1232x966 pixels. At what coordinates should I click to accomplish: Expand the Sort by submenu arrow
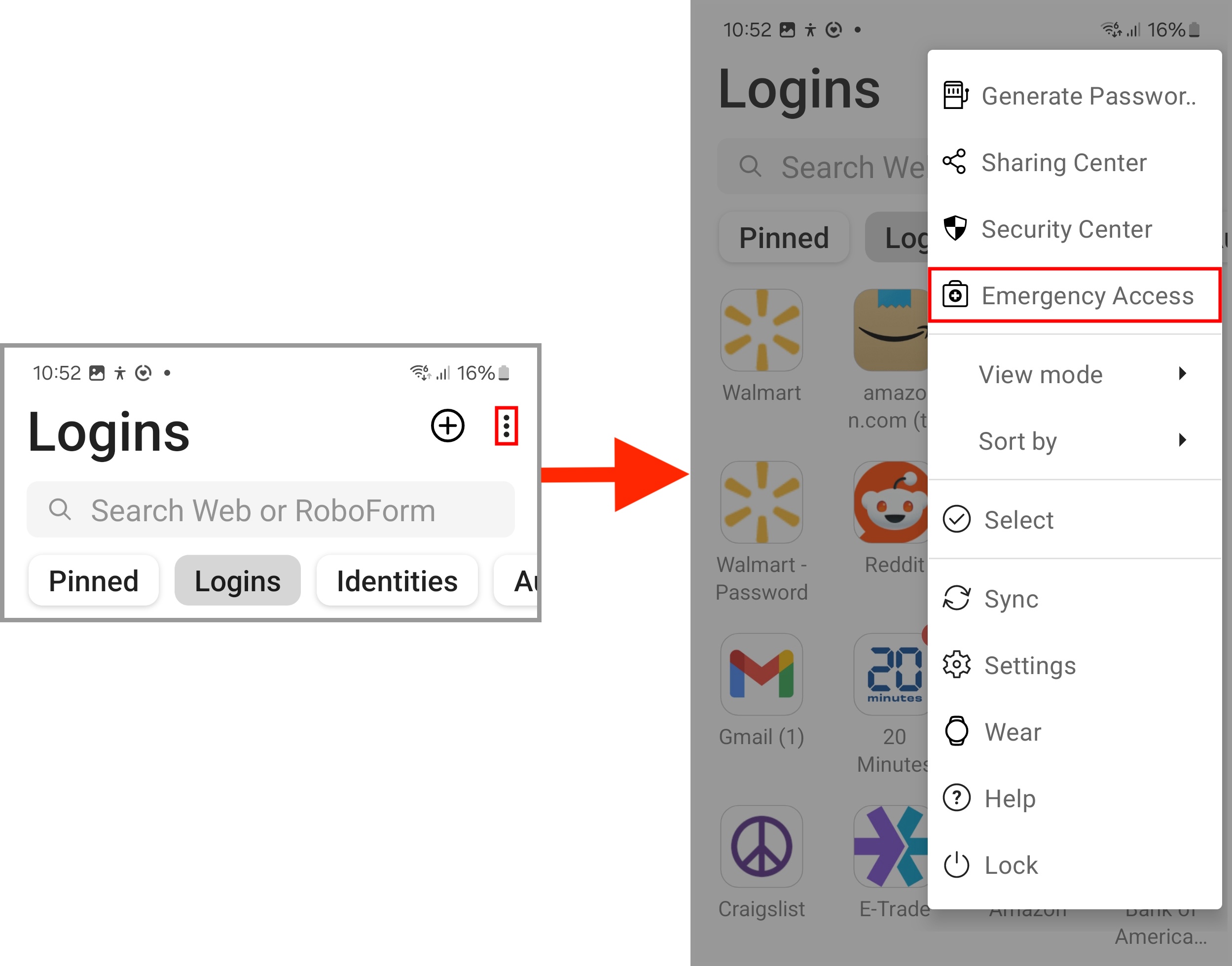(1182, 440)
